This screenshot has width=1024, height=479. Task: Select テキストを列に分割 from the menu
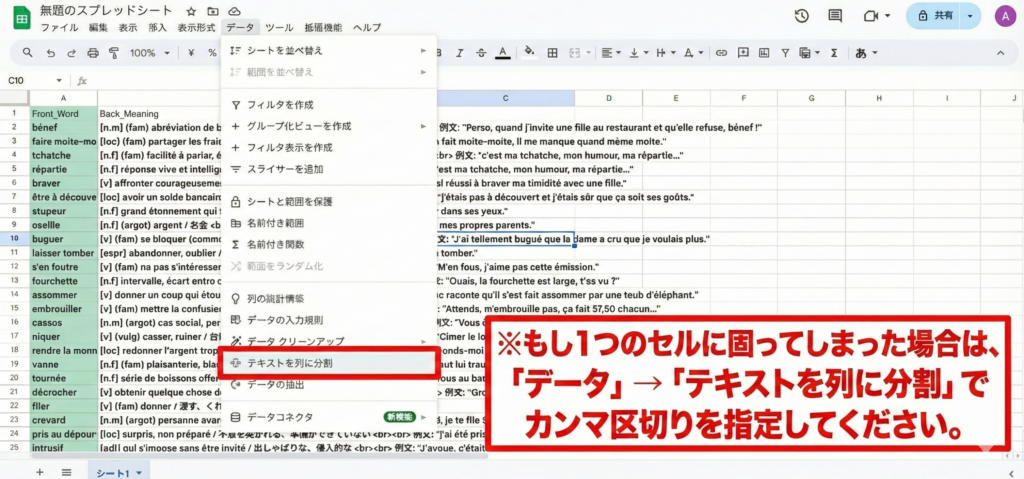point(289,363)
